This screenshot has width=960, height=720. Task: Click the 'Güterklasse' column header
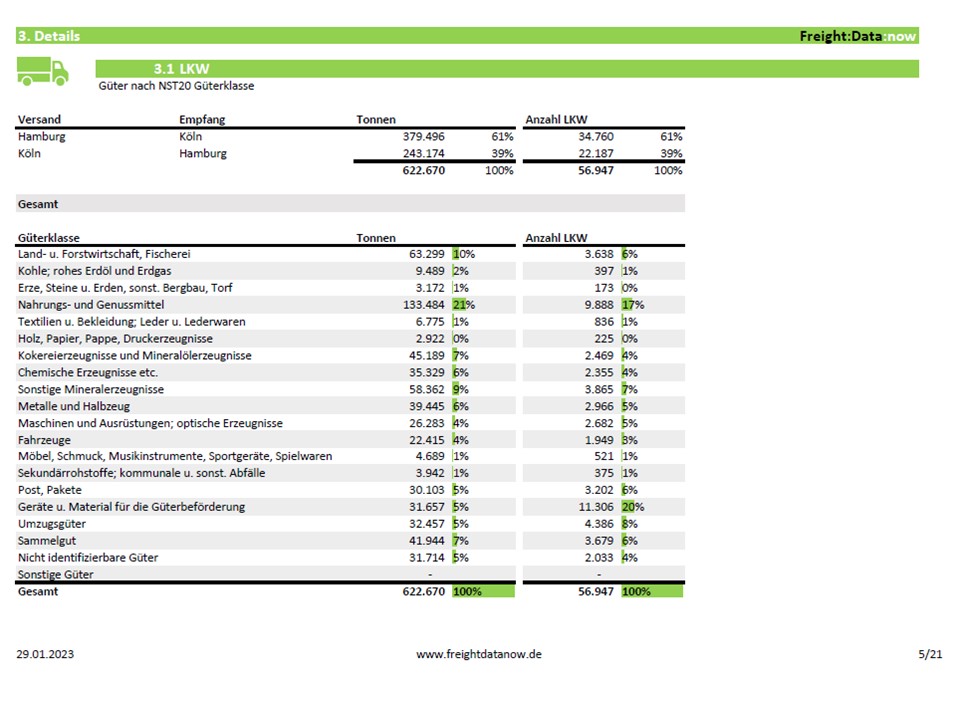click(48, 238)
